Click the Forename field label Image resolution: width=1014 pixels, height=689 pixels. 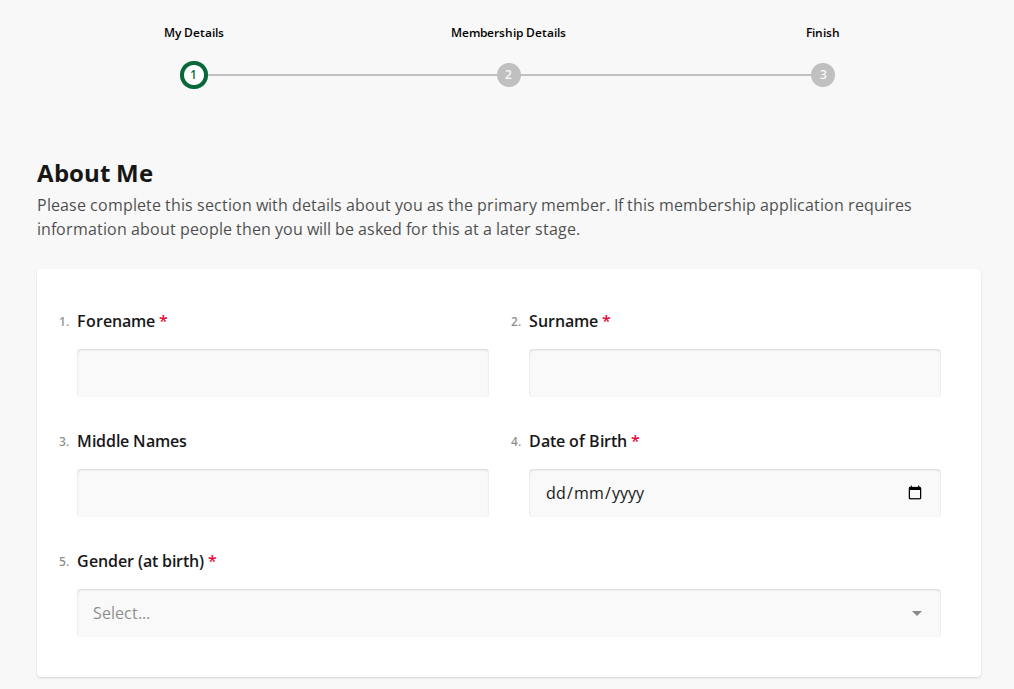pos(116,321)
